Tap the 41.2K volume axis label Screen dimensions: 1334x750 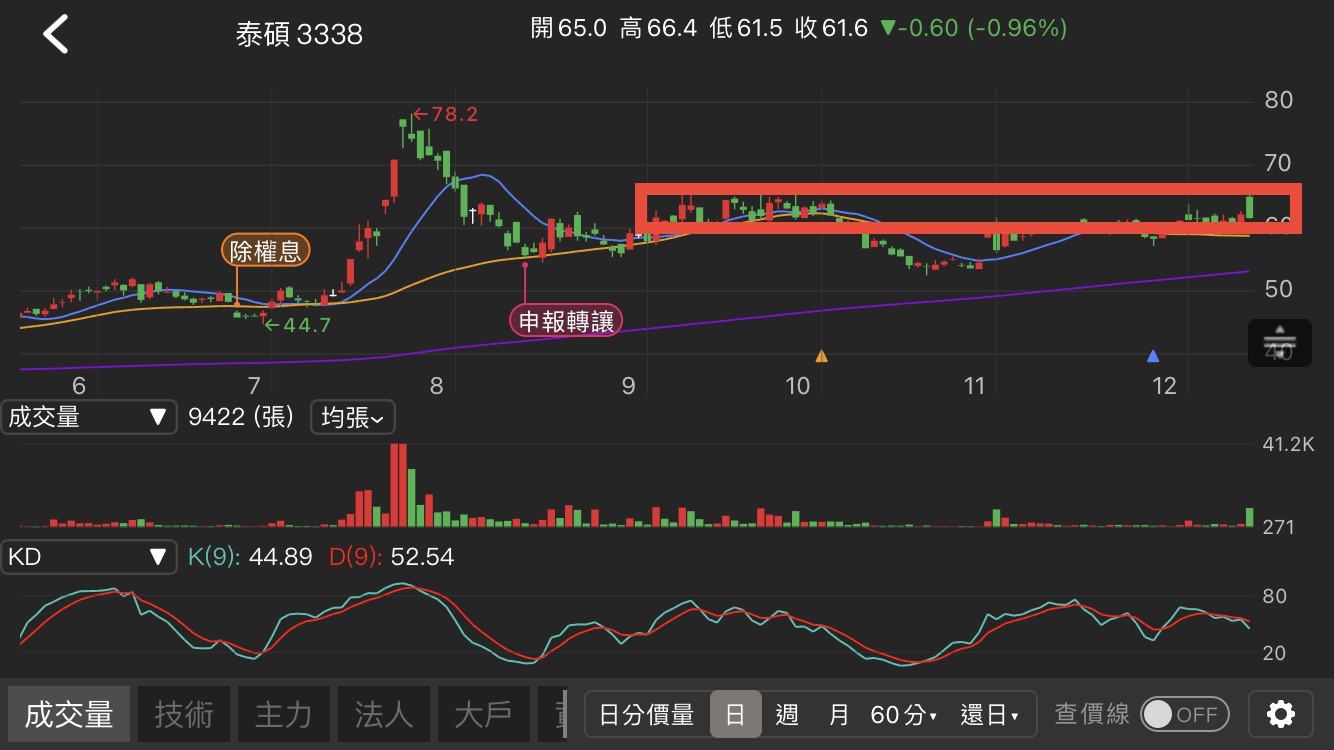[1289, 444]
